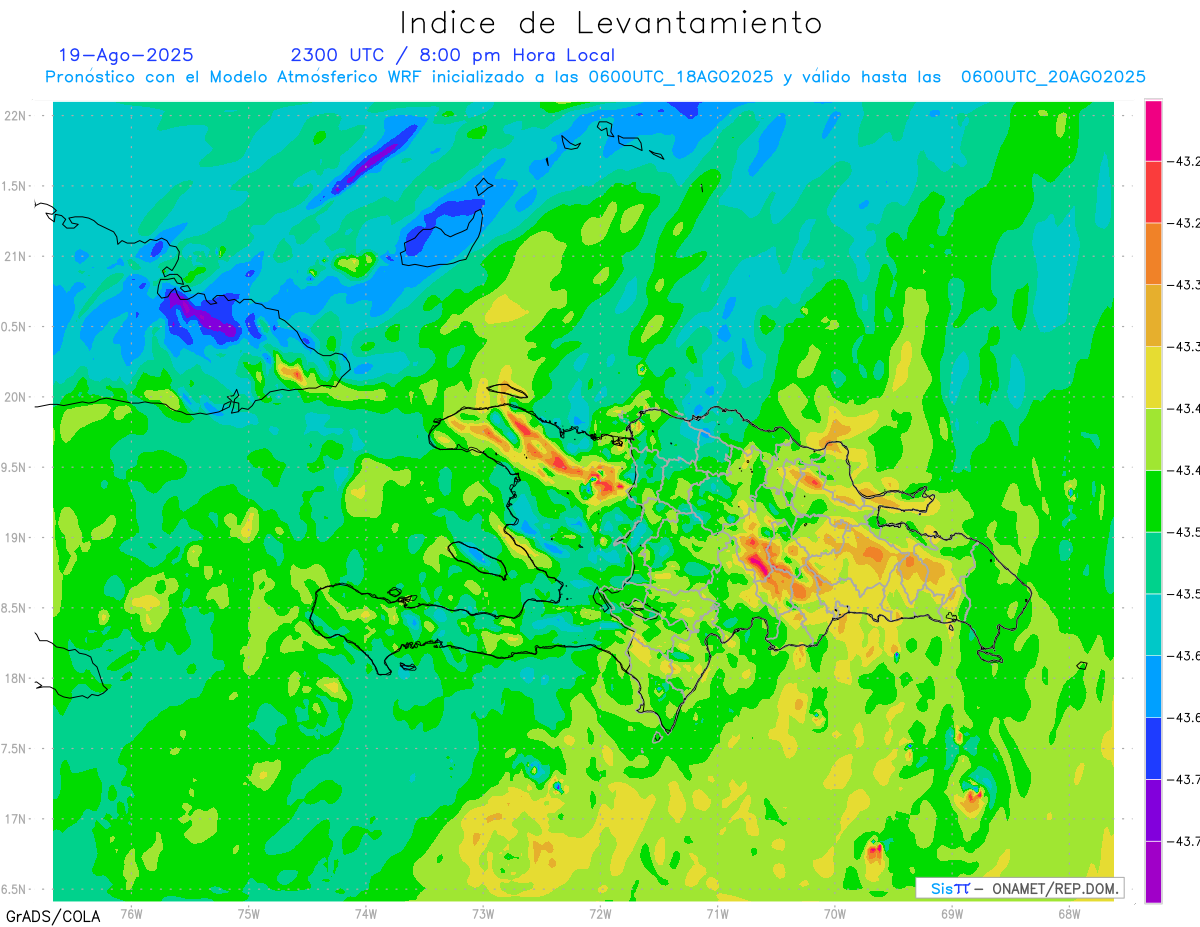Click the '72W' longitude label

coord(600,914)
